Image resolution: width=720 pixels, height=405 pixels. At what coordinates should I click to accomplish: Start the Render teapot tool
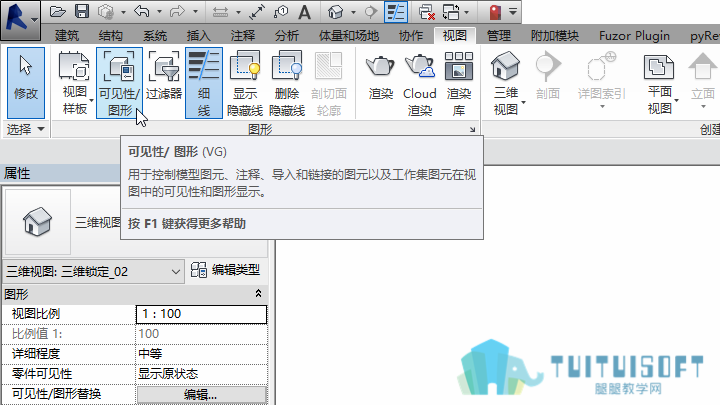(381, 76)
